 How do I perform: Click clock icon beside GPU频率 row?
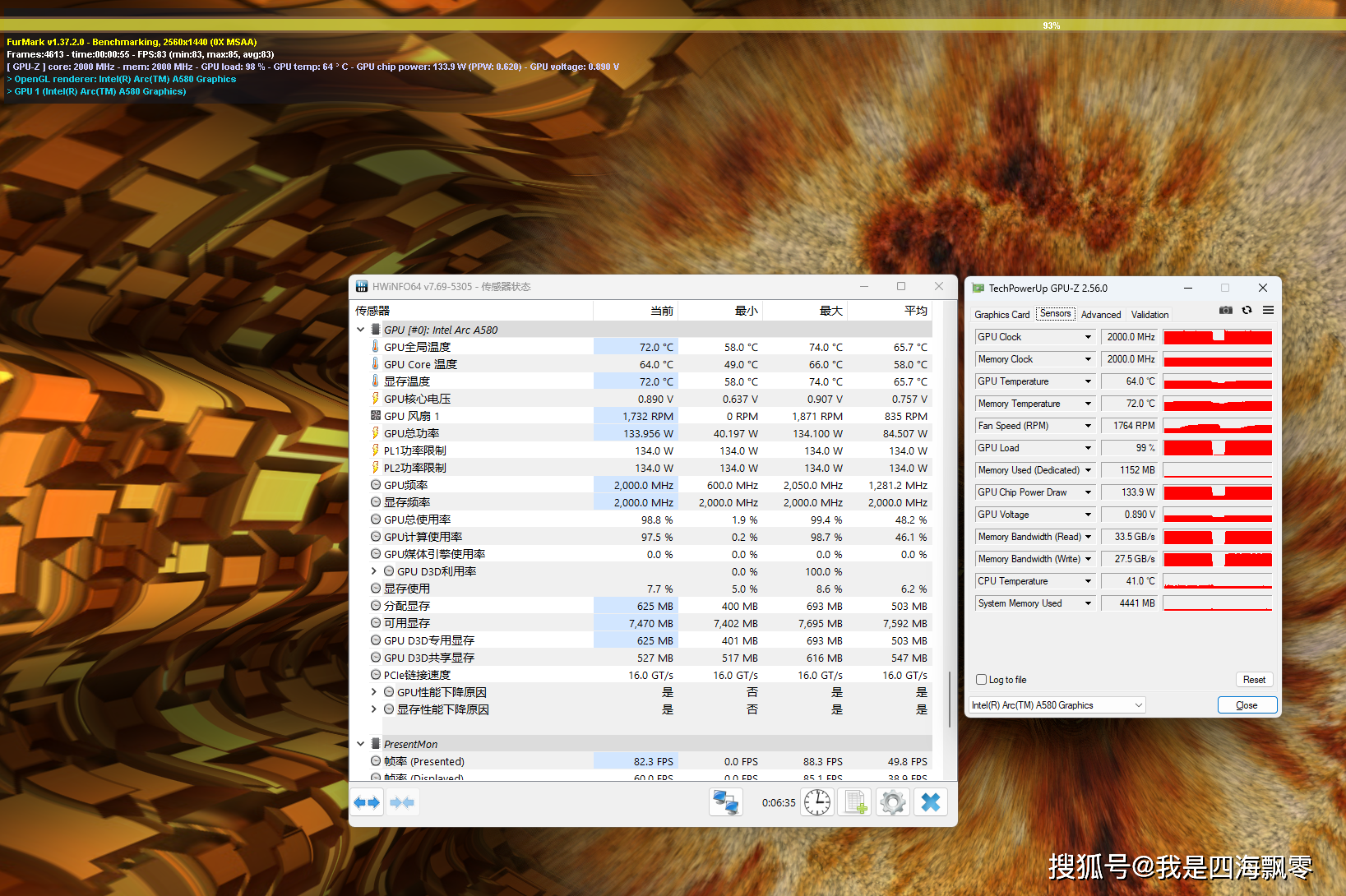(376, 485)
